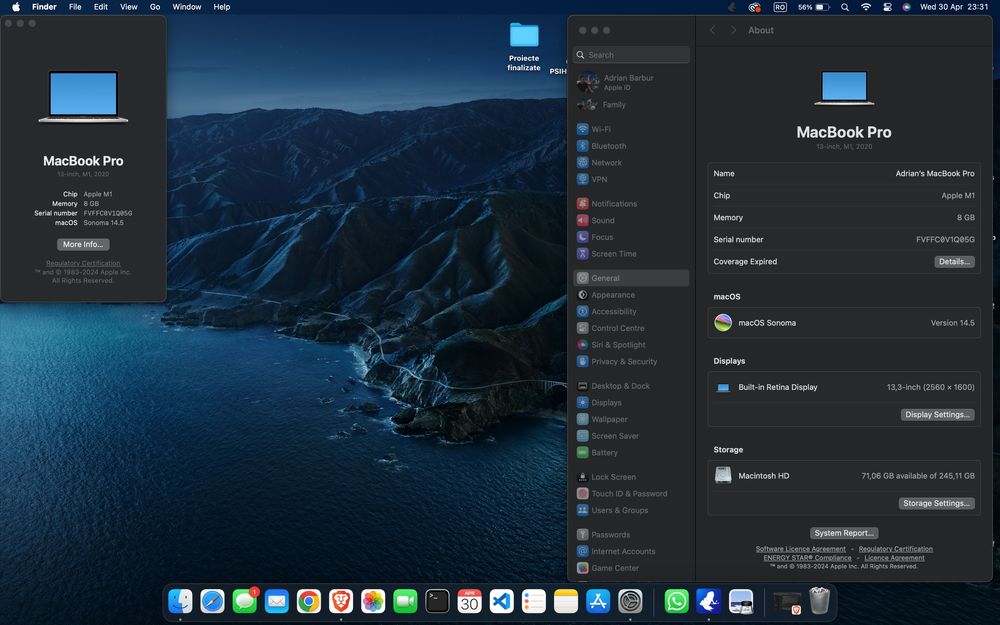Viewport: 1000px width, 625px height.
Task: Launch Safari from the Dock
Action: pyautogui.click(x=212, y=601)
